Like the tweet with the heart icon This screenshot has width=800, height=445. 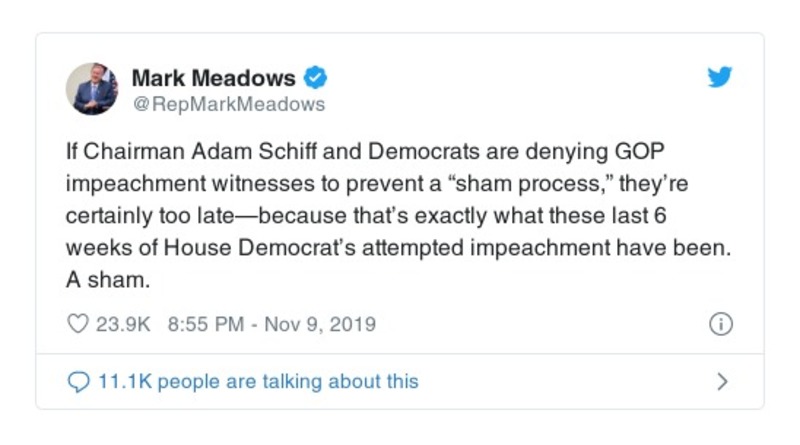pos(77,324)
